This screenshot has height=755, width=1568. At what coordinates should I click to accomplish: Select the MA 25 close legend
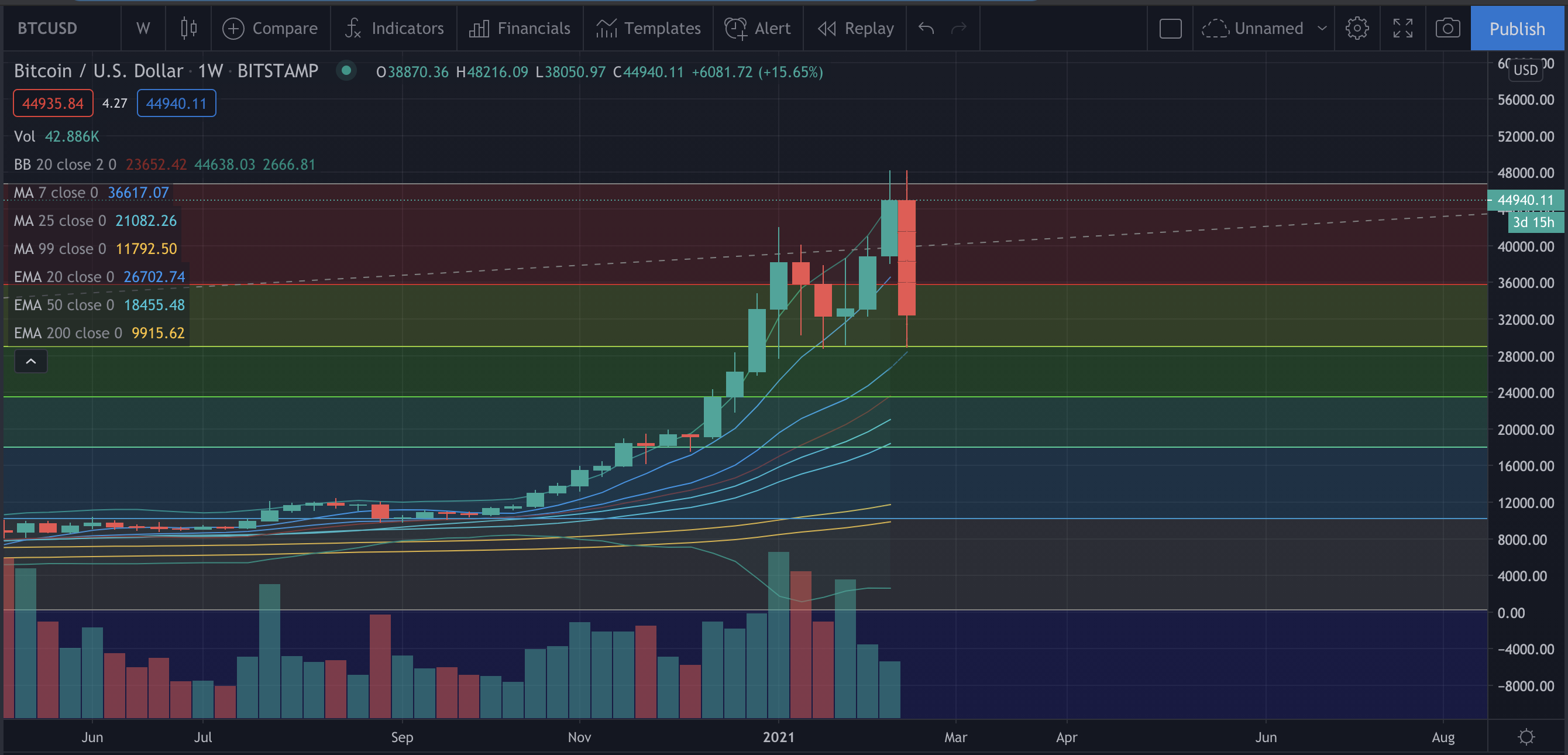(95, 221)
